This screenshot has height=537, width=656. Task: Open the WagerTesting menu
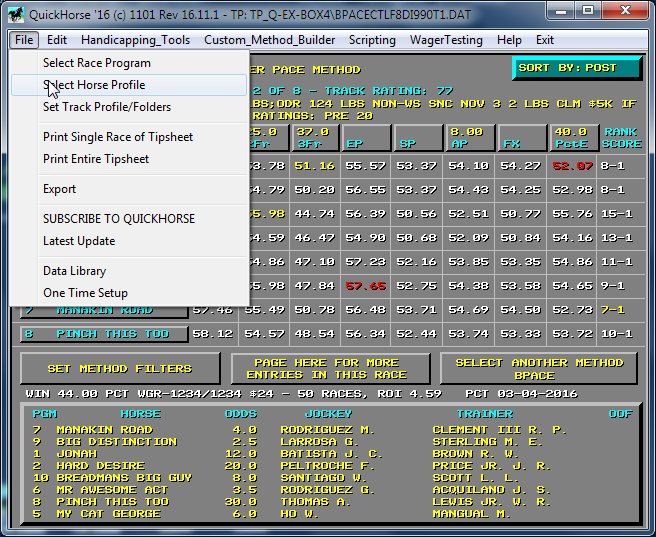(x=446, y=40)
